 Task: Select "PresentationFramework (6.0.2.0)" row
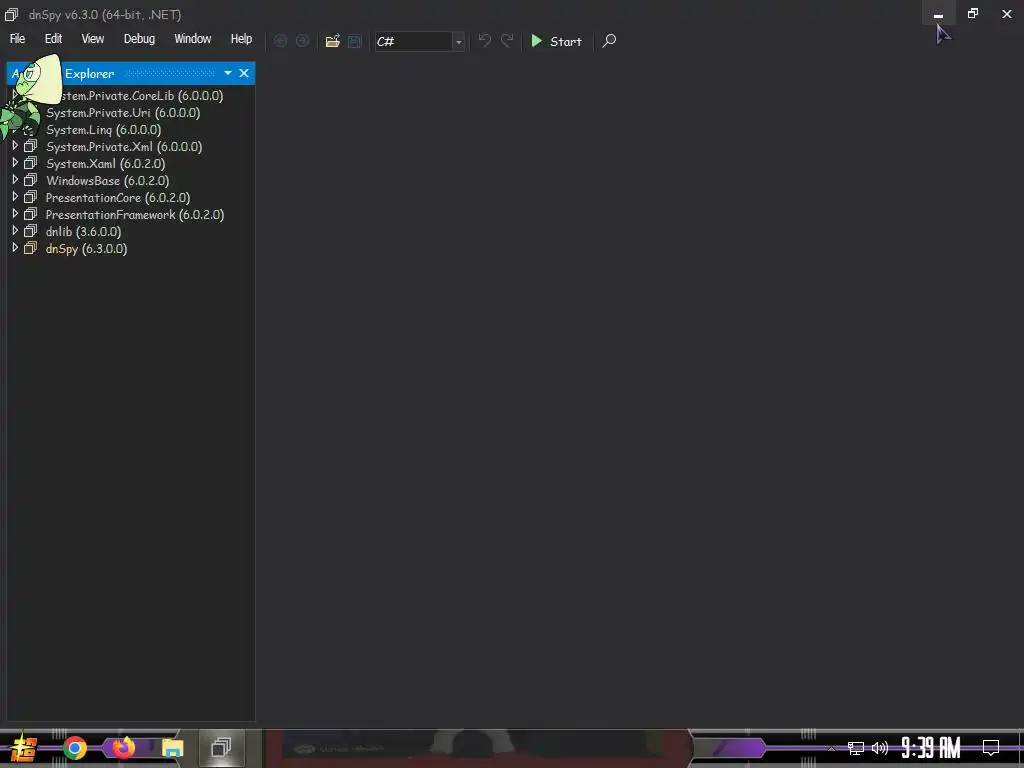click(135, 215)
